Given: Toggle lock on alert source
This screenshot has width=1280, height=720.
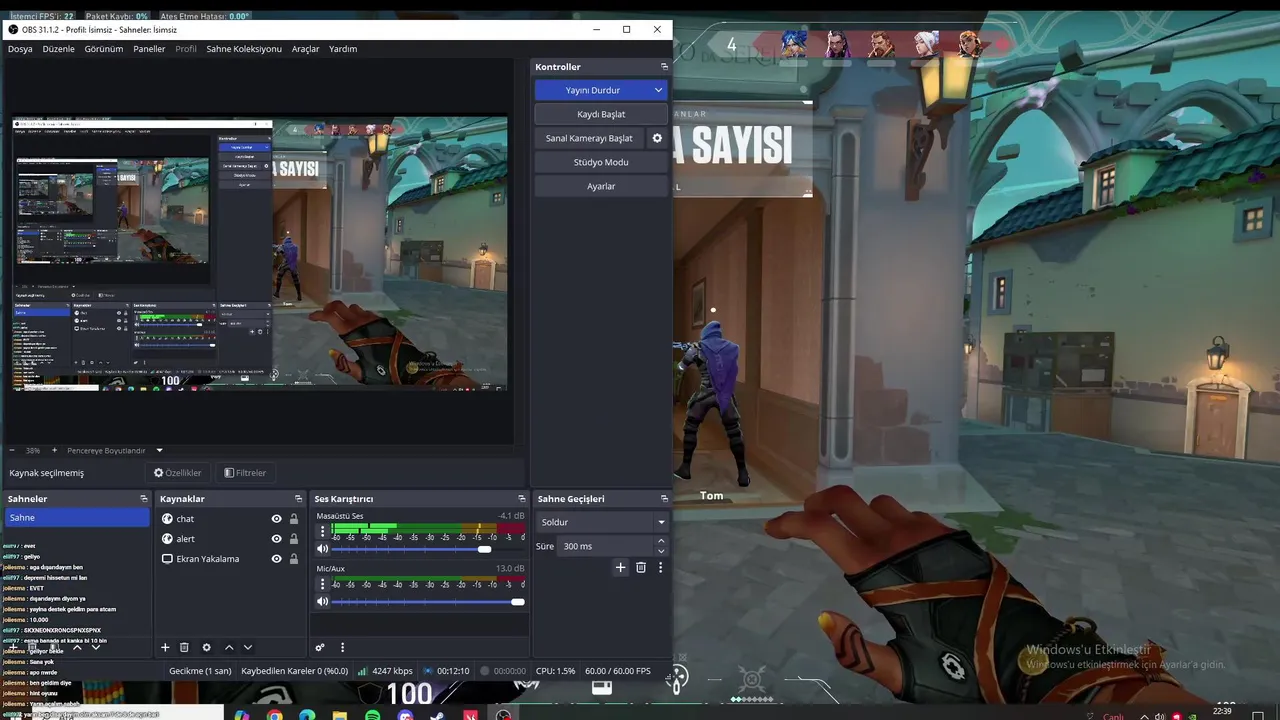Looking at the screenshot, I should point(294,539).
